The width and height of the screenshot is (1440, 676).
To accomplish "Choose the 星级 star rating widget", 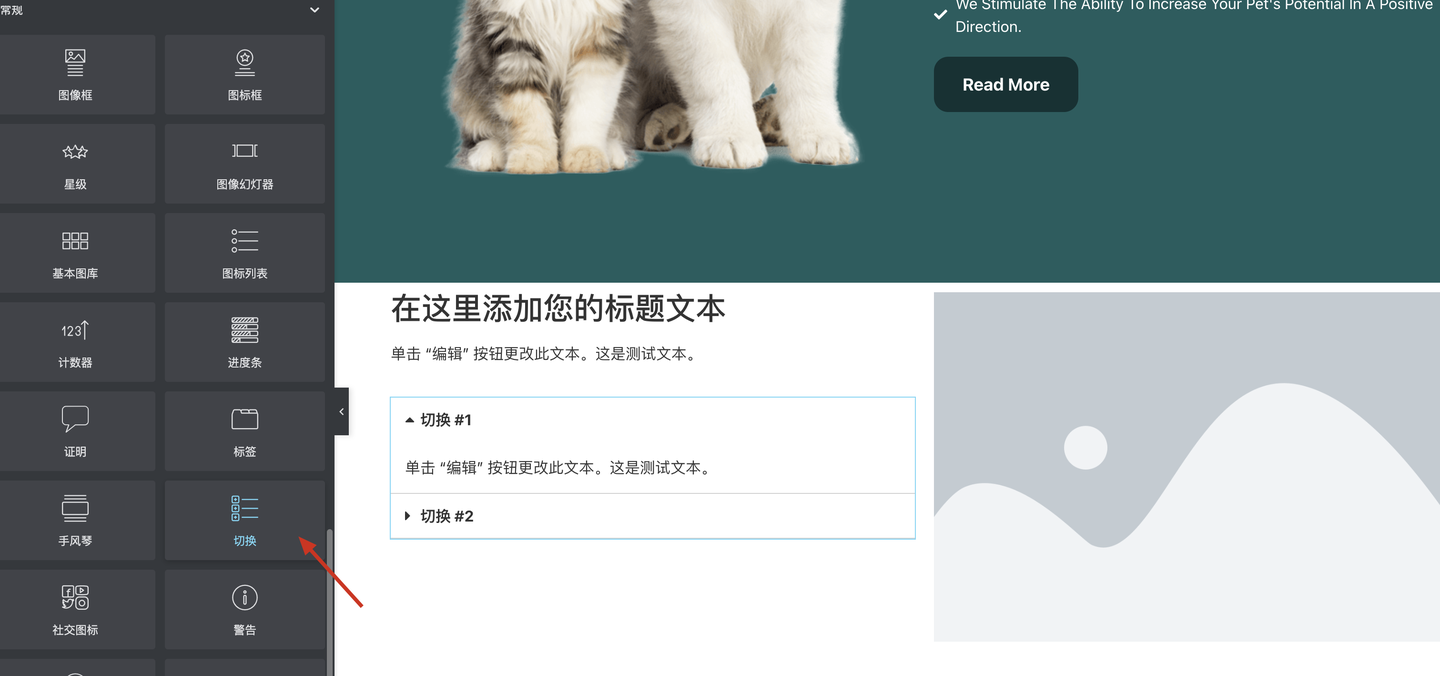I will 75,164.
